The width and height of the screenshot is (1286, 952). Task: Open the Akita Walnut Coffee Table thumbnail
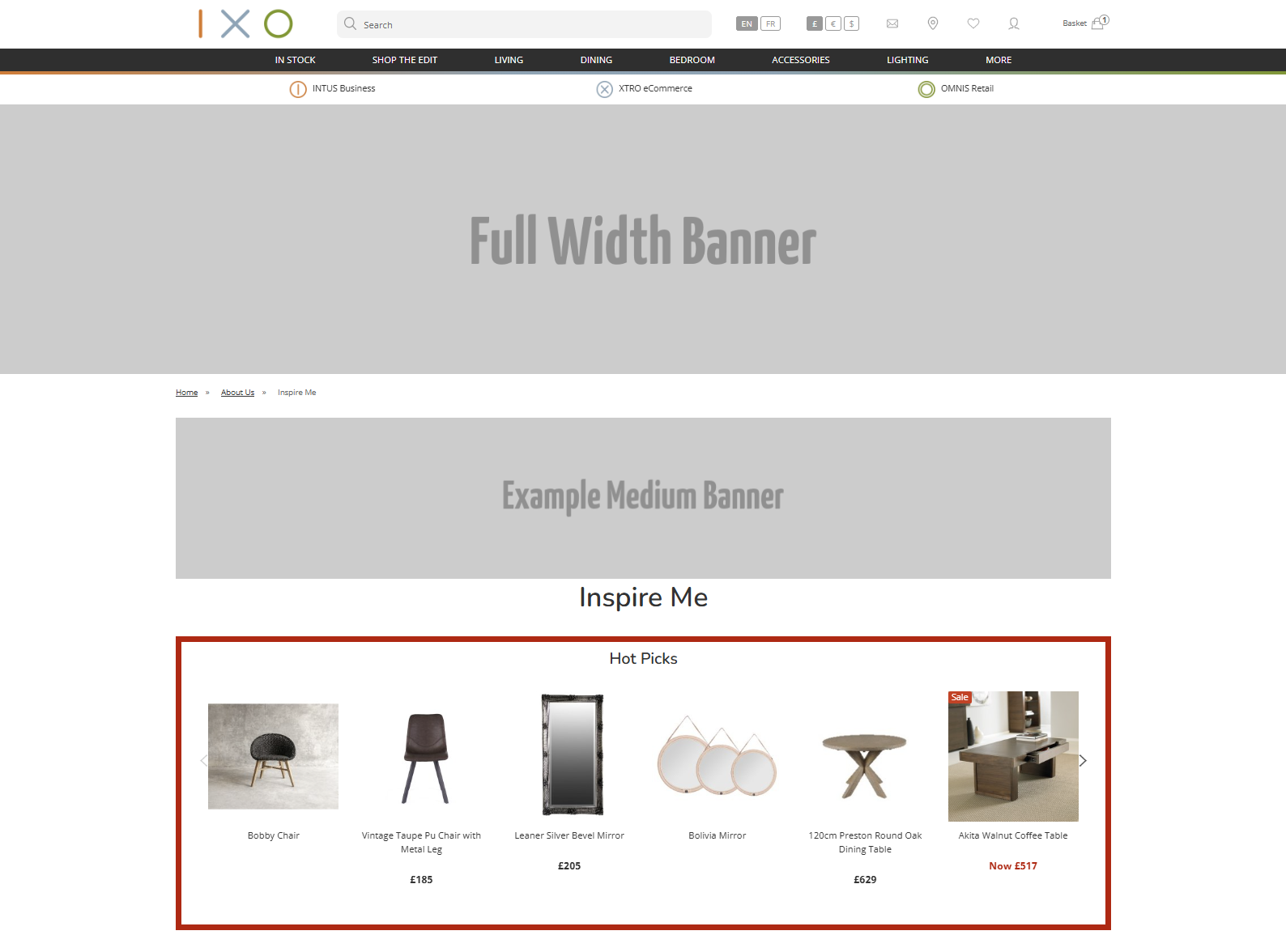click(1013, 756)
